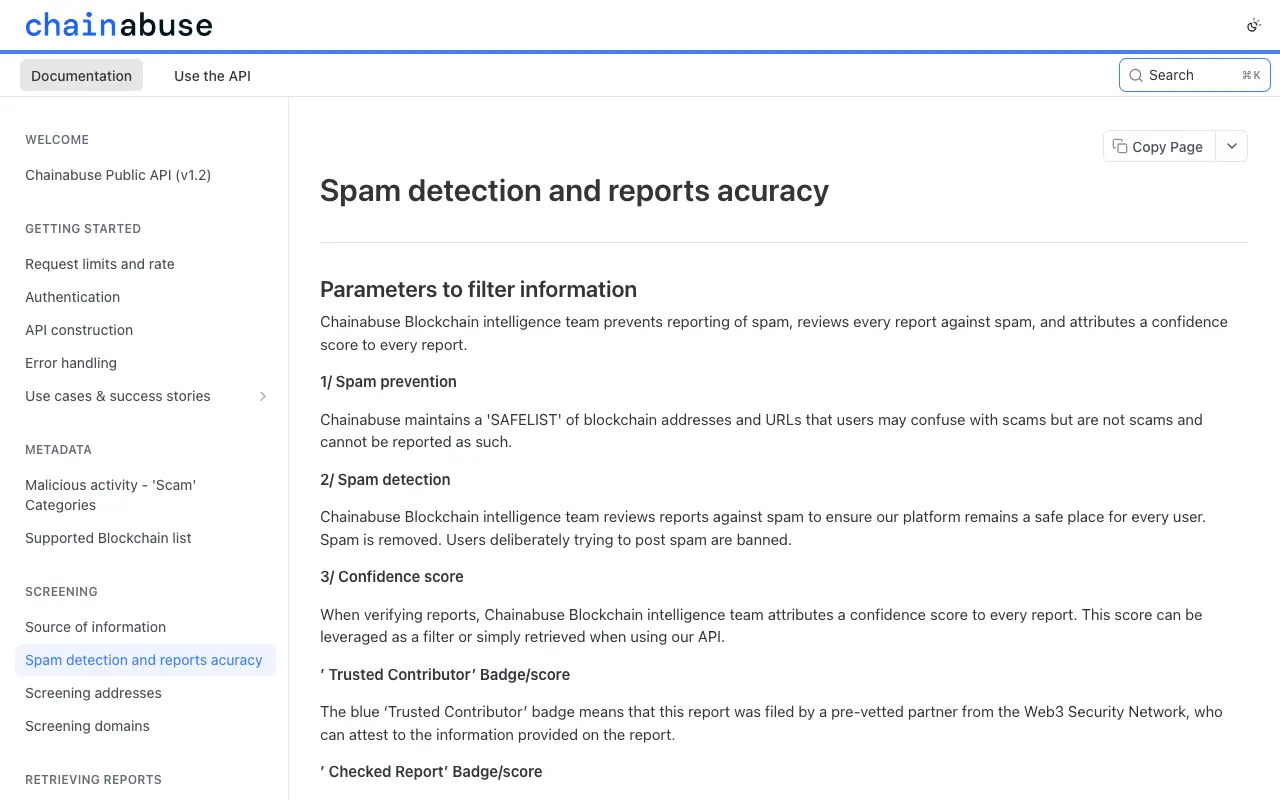Click the page title heading
Viewport: 1280px width, 800px height.
[x=574, y=190]
